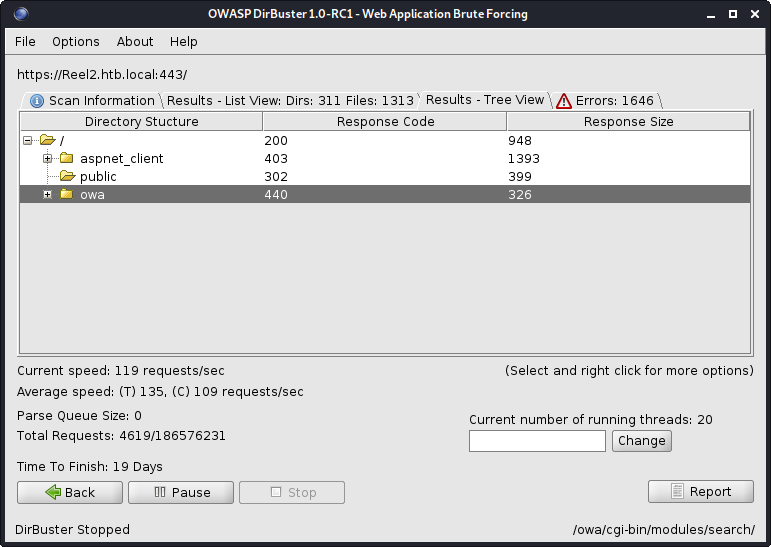This screenshot has height=547, width=771.
Task: Expand the owa directory node
Action: (x=47, y=195)
